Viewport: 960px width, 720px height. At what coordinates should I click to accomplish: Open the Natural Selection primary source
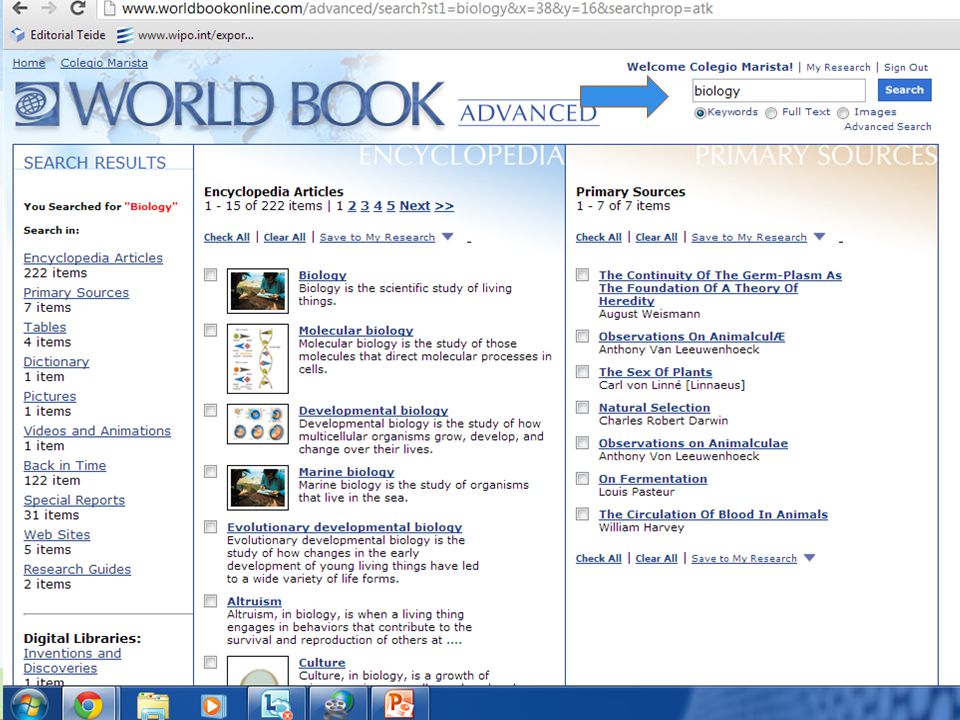click(x=654, y=408)
